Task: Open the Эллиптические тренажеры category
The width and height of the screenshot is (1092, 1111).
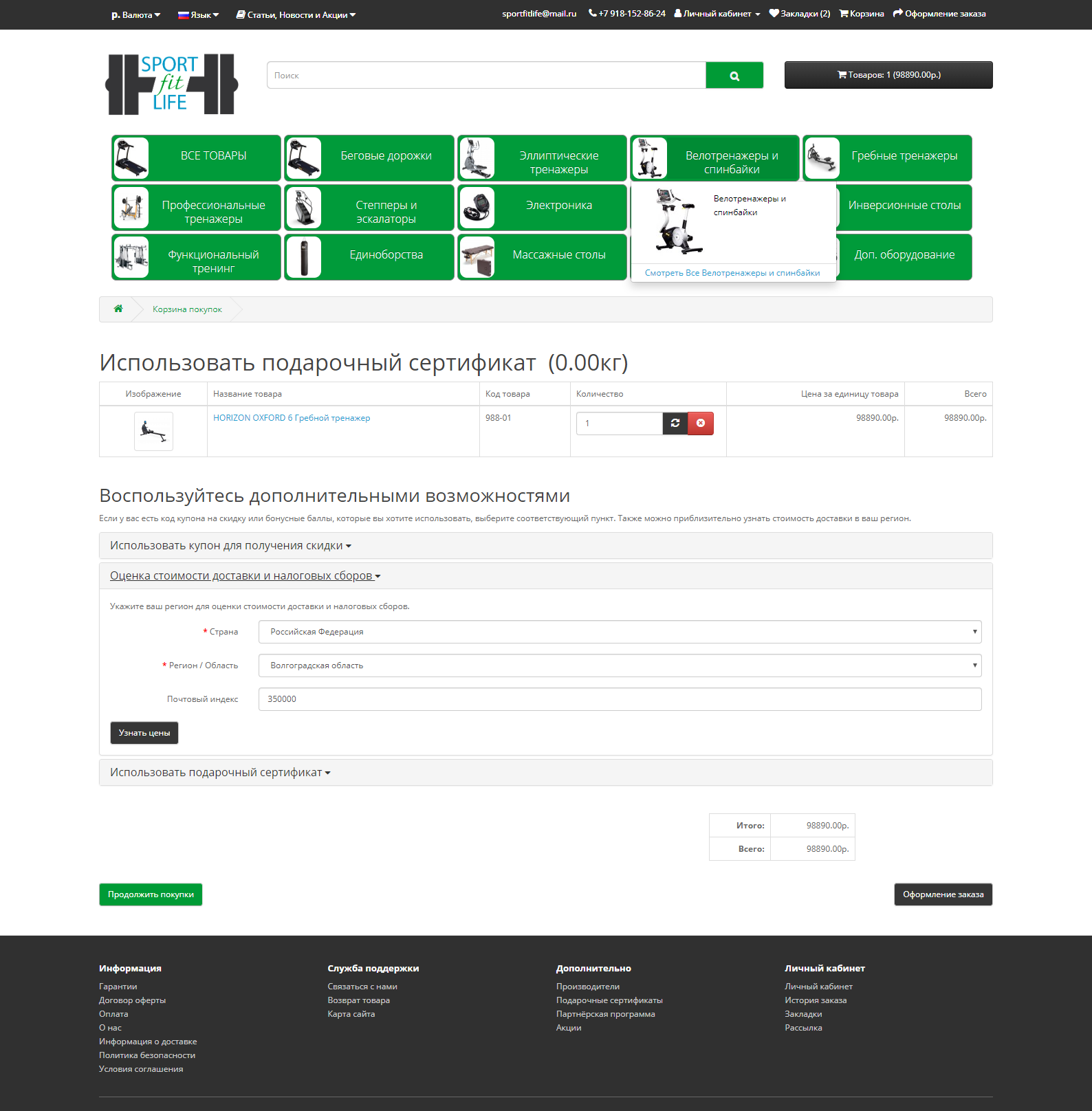Action: tap(543, 158)
